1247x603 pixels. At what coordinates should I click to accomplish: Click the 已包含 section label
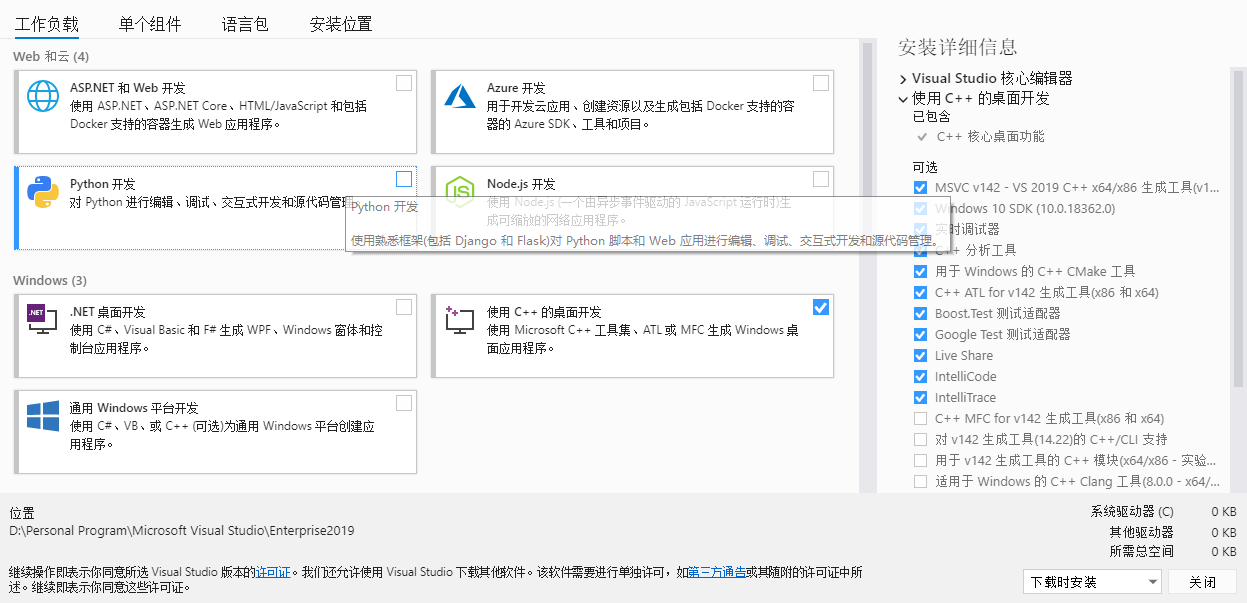[930, 116]
